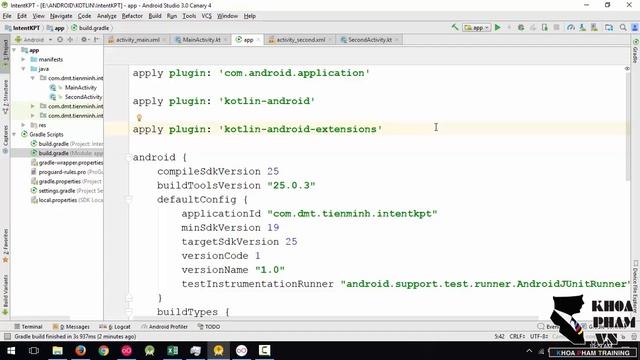Toggle the Structure tool window side tab
This screenshot has width=640, height=360.
click(5, 97)
